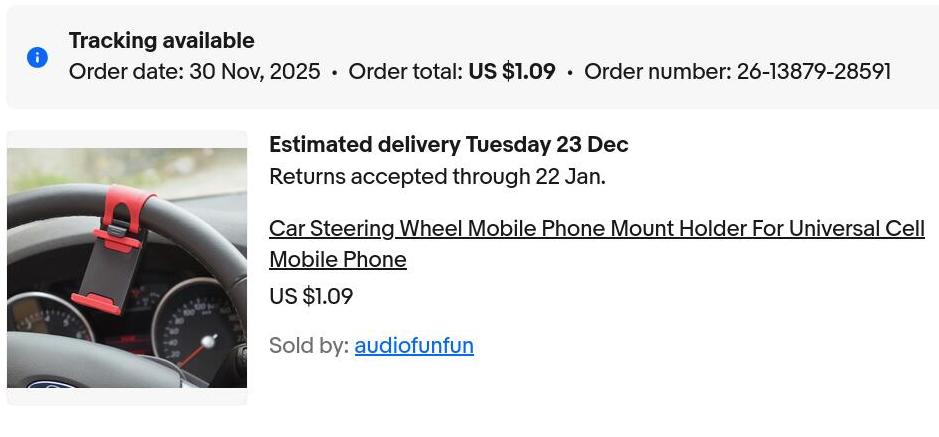Viewport: 939px width, 437px height.
Task: Open seller audiofunfun's profile link
Action: [x=414, y=346]
